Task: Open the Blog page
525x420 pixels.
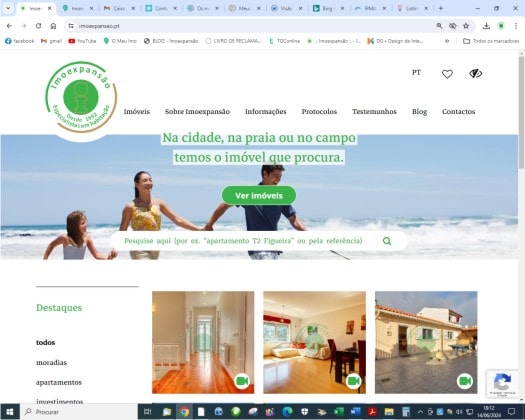Action: (x=419, y=112)
